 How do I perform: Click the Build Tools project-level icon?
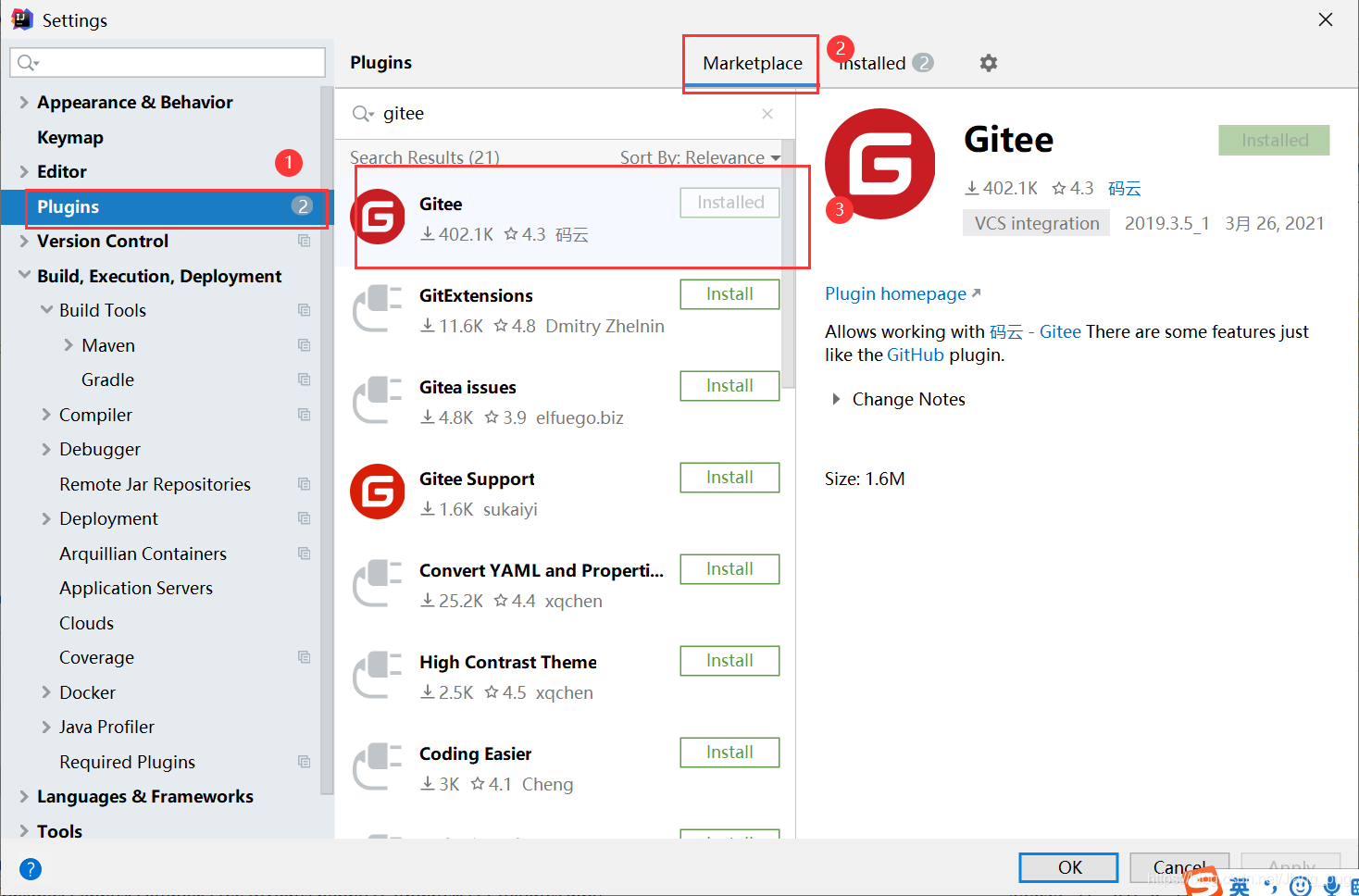pos(304,310)
